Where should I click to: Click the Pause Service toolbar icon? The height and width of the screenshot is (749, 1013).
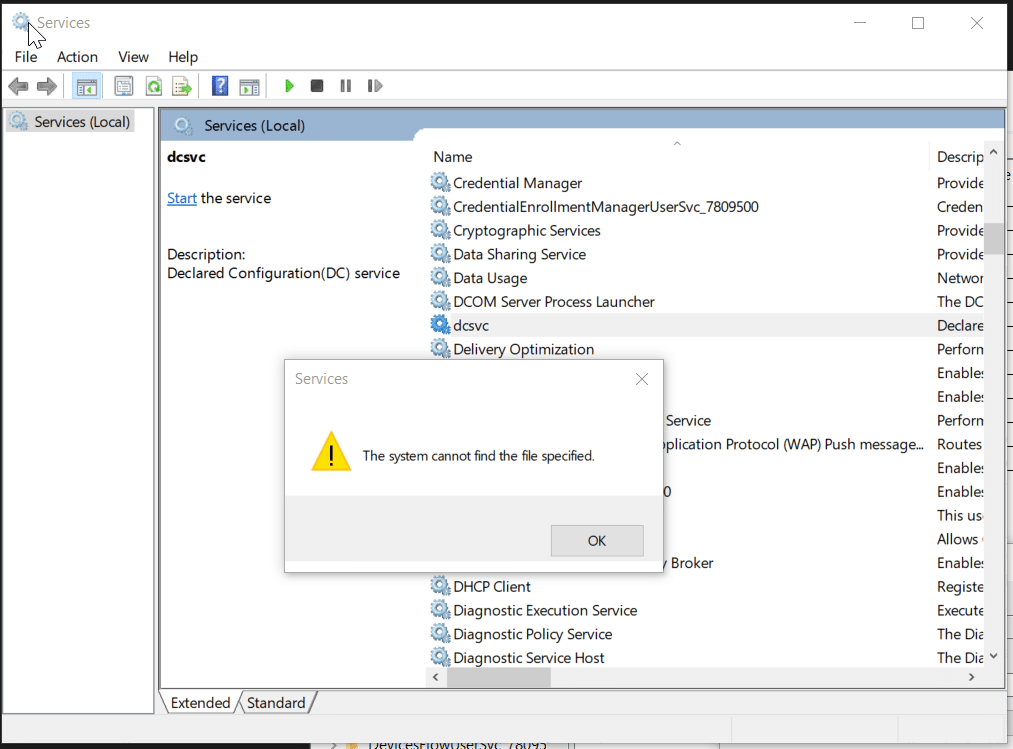(345, 86)
